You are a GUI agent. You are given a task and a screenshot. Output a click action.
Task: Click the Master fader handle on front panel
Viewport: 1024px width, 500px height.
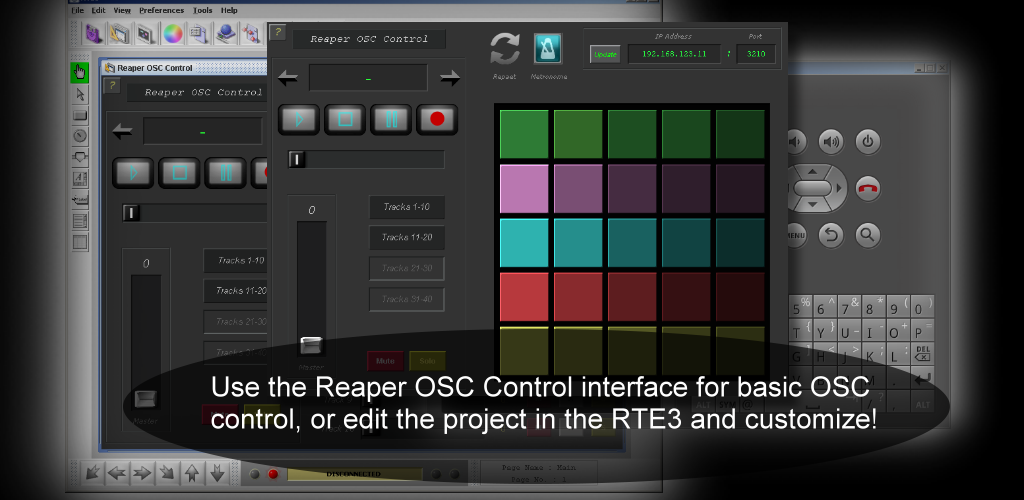coord(312,346)
